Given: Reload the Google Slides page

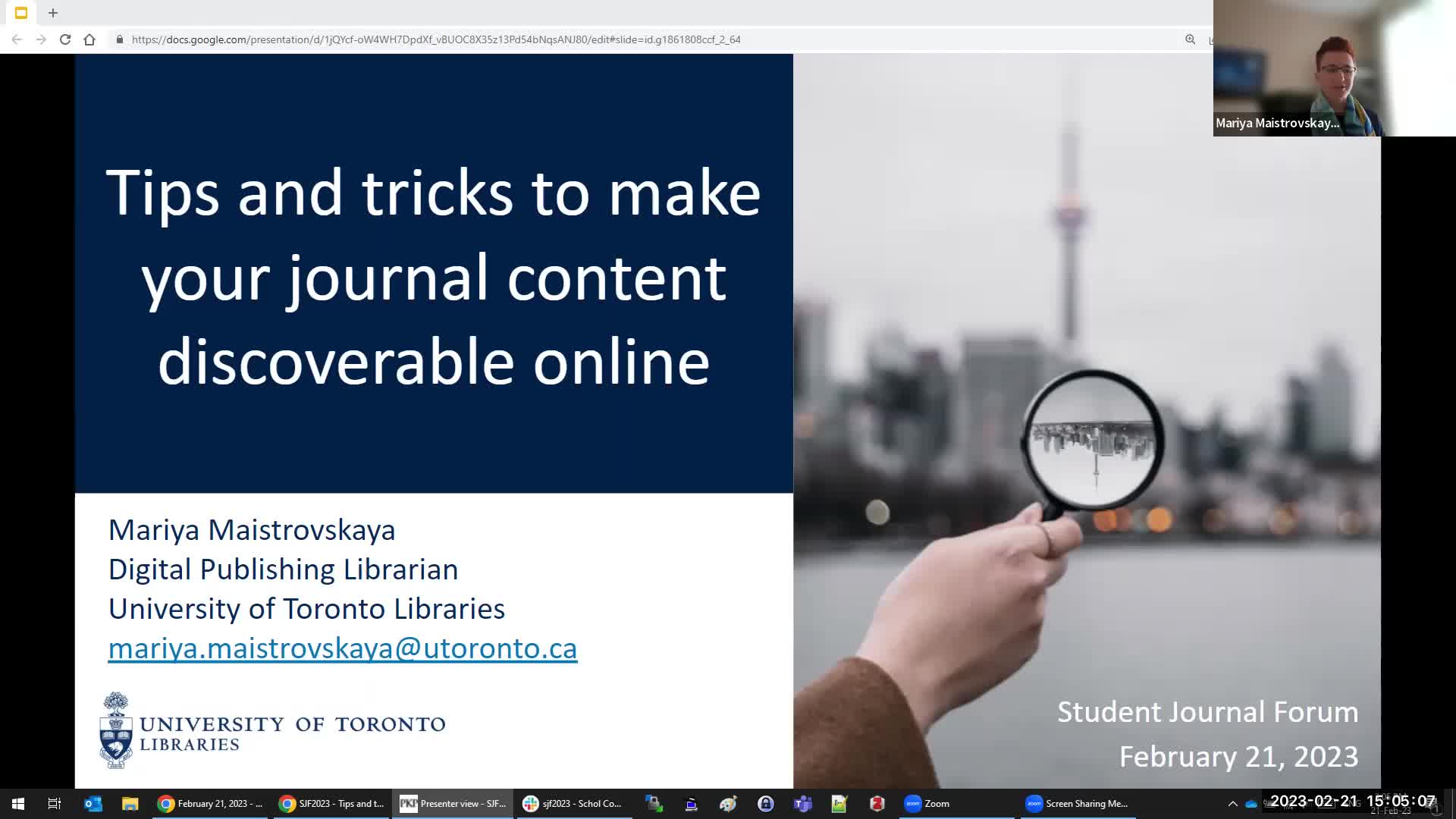Looking at the screenshot, I should tap(65, 39).
